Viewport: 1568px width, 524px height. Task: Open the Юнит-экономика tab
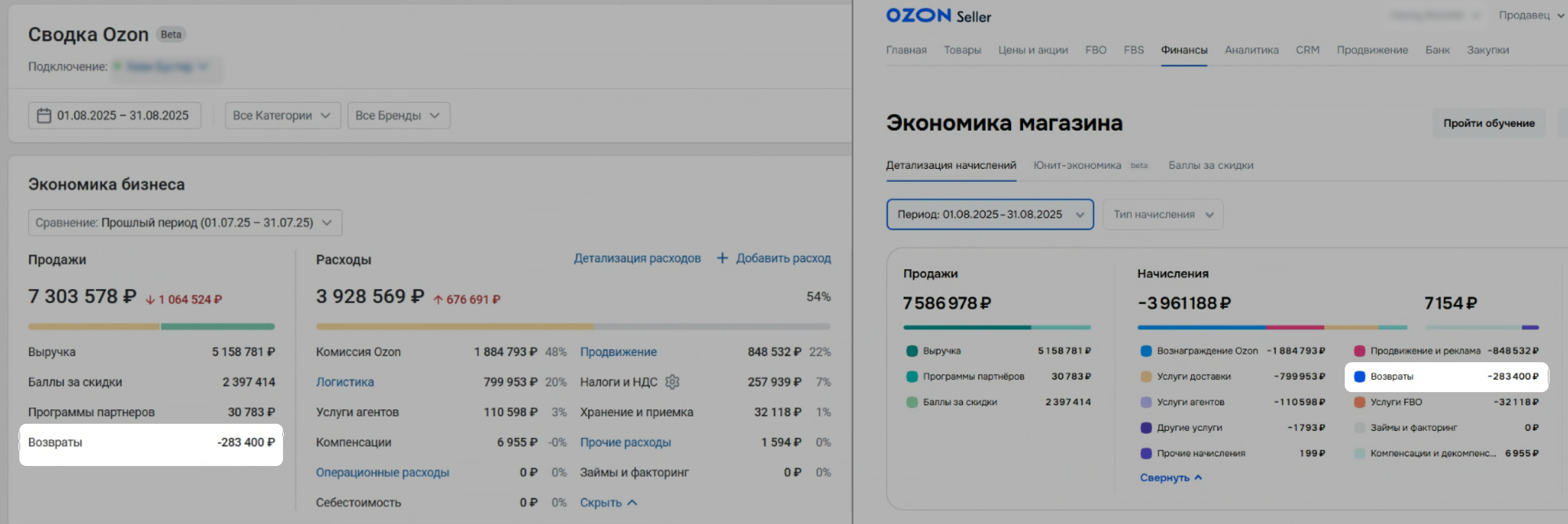coord(1077,165)
